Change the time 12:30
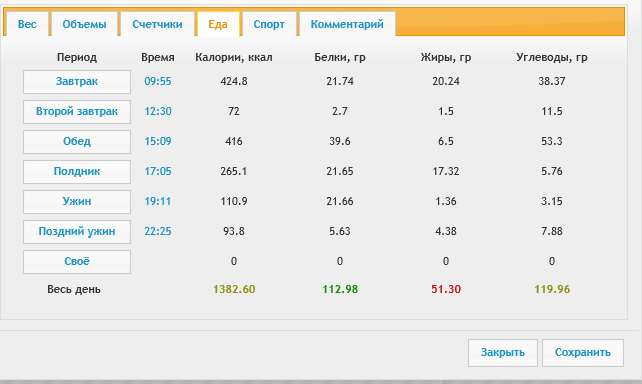The image size is (642, 384). tap(158, 111)
